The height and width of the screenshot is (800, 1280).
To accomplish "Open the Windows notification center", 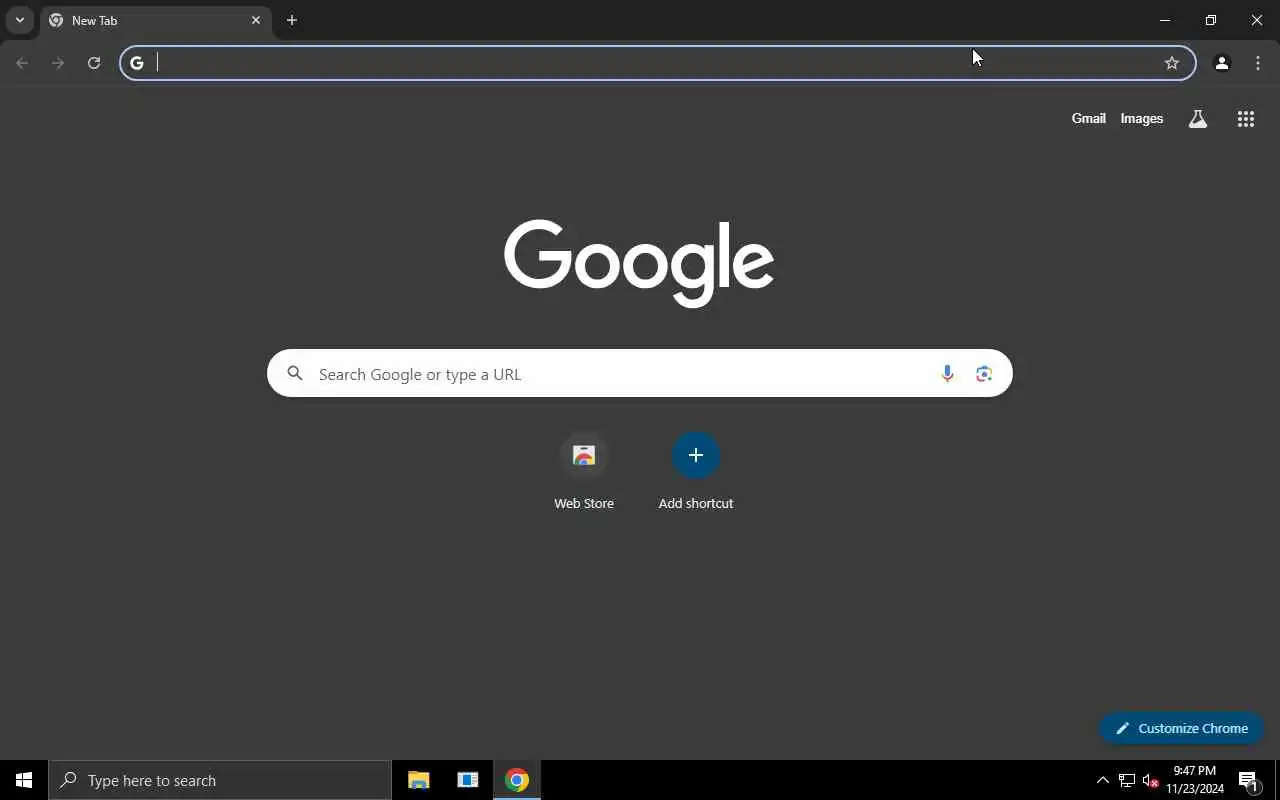I will point(1249,780).
